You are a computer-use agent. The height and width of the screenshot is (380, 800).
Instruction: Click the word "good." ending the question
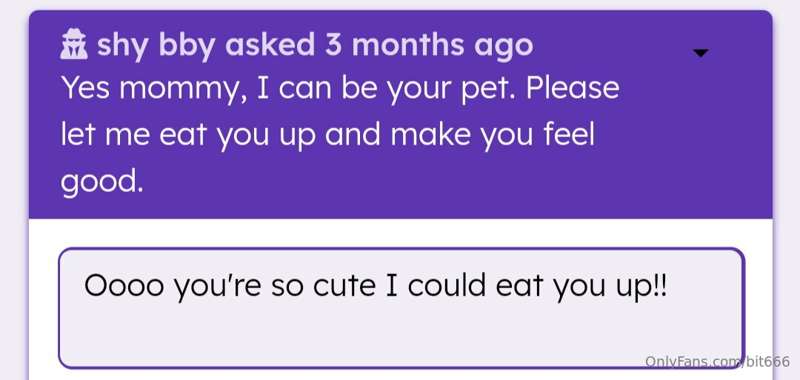coord(102,183)
